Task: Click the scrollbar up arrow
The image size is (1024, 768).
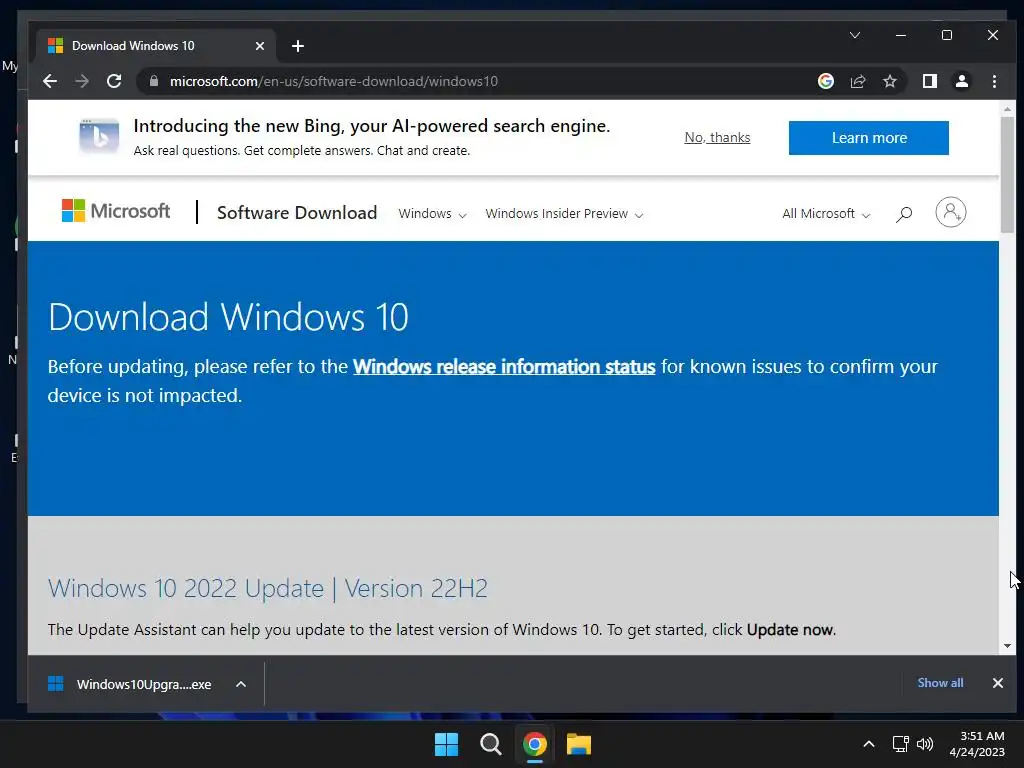Action: (1007, 109)
